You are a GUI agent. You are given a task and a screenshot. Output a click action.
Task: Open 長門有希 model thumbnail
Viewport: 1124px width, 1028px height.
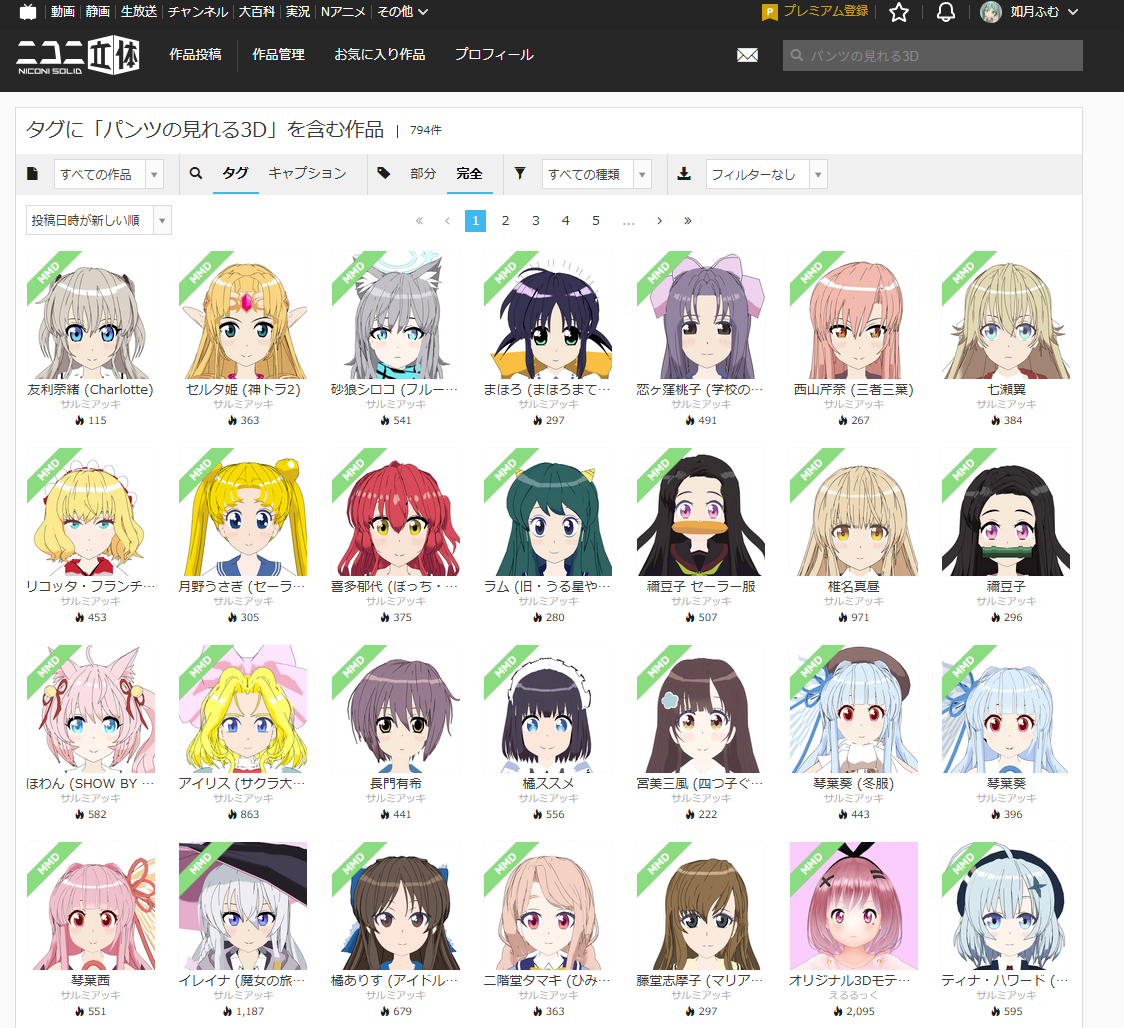tap(396, 709)
